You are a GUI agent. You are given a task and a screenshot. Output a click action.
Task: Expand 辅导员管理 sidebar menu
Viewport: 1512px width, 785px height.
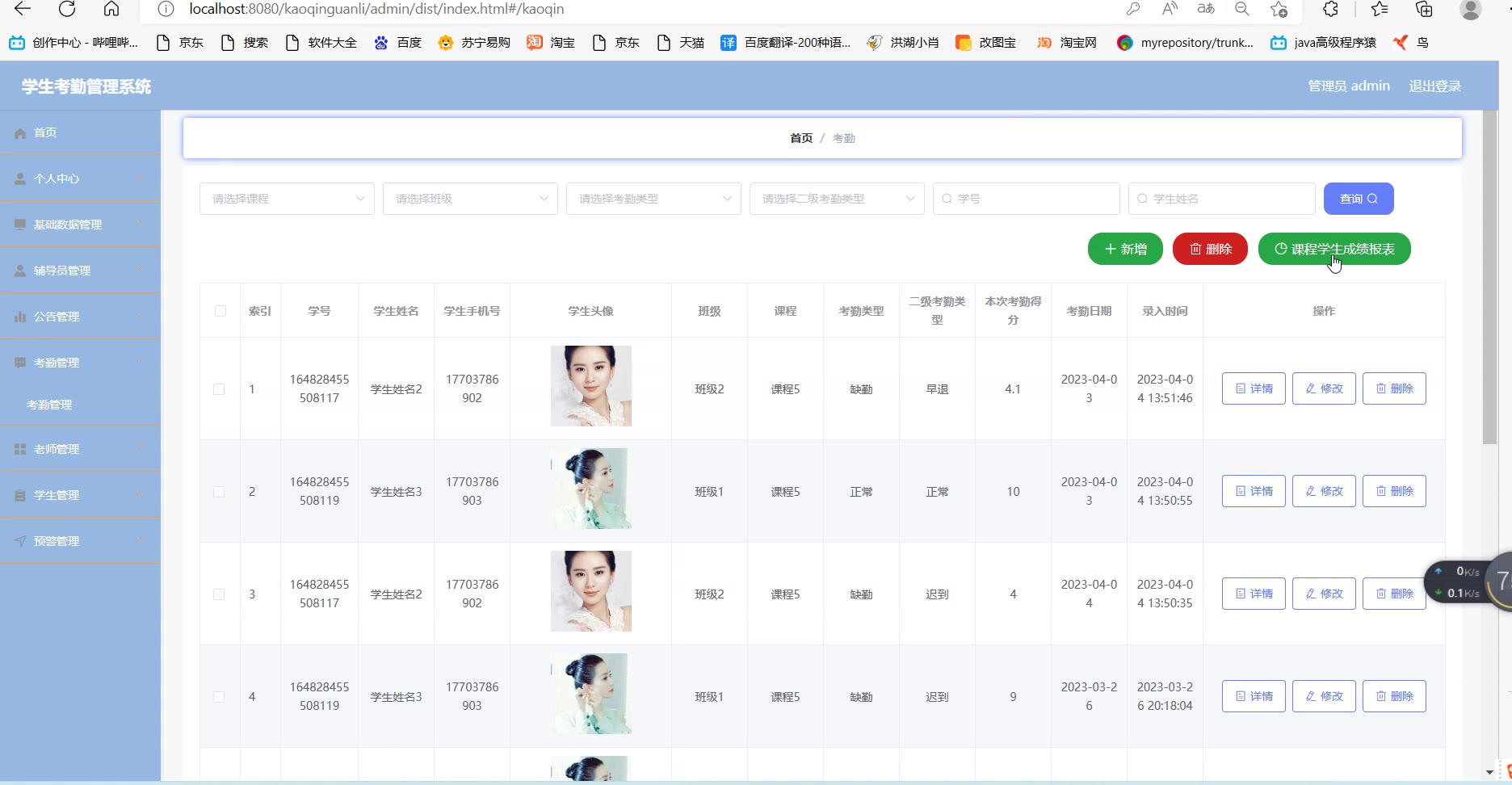(x=80, y=271)
